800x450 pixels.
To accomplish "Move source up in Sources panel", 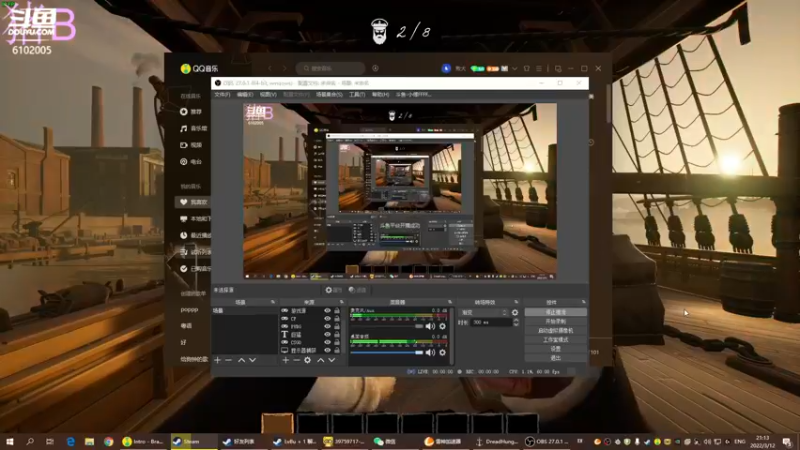I will point(320,360).
